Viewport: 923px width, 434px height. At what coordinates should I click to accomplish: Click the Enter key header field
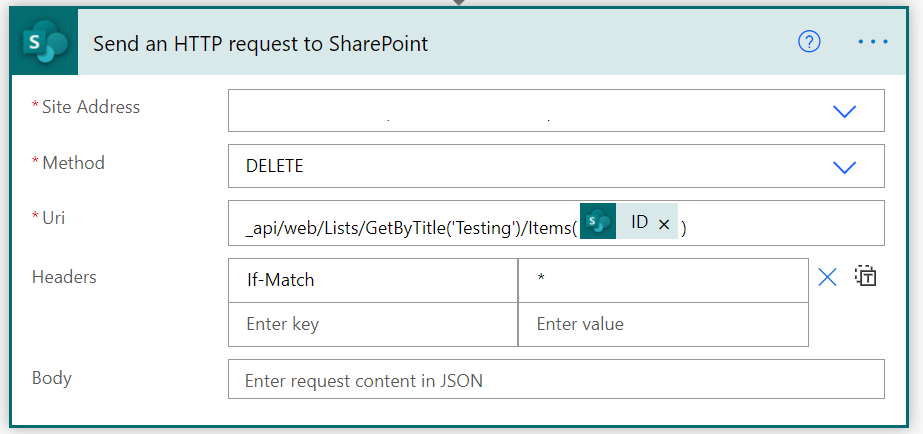(x=372, y=324)
